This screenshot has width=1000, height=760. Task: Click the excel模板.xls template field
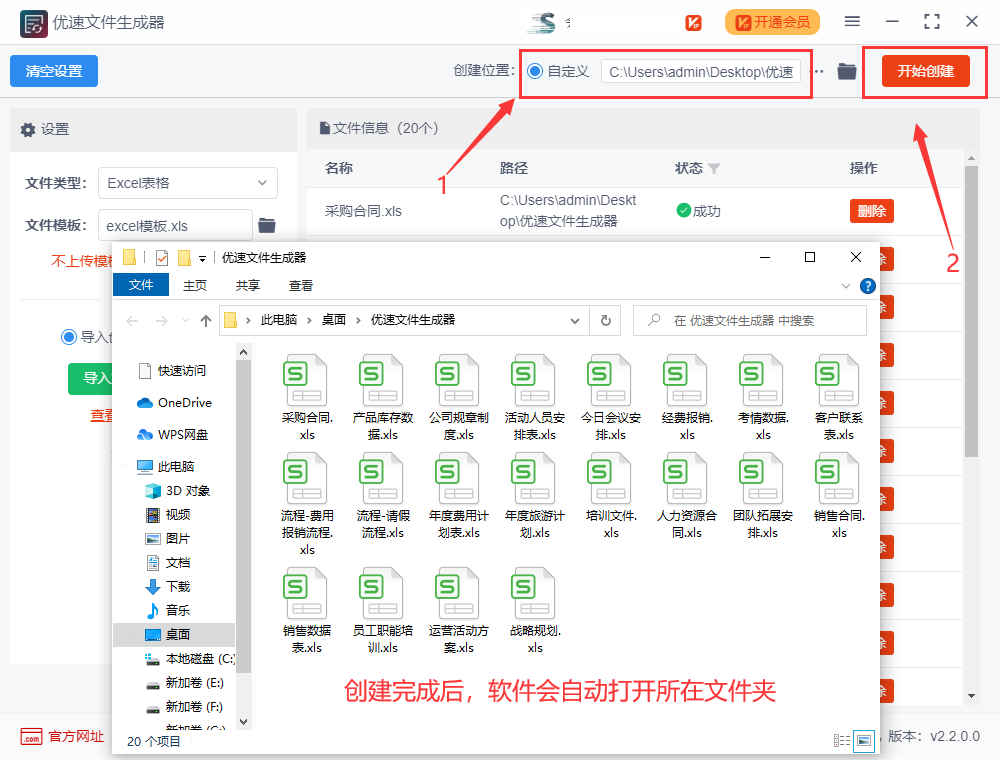pos(175,226)
